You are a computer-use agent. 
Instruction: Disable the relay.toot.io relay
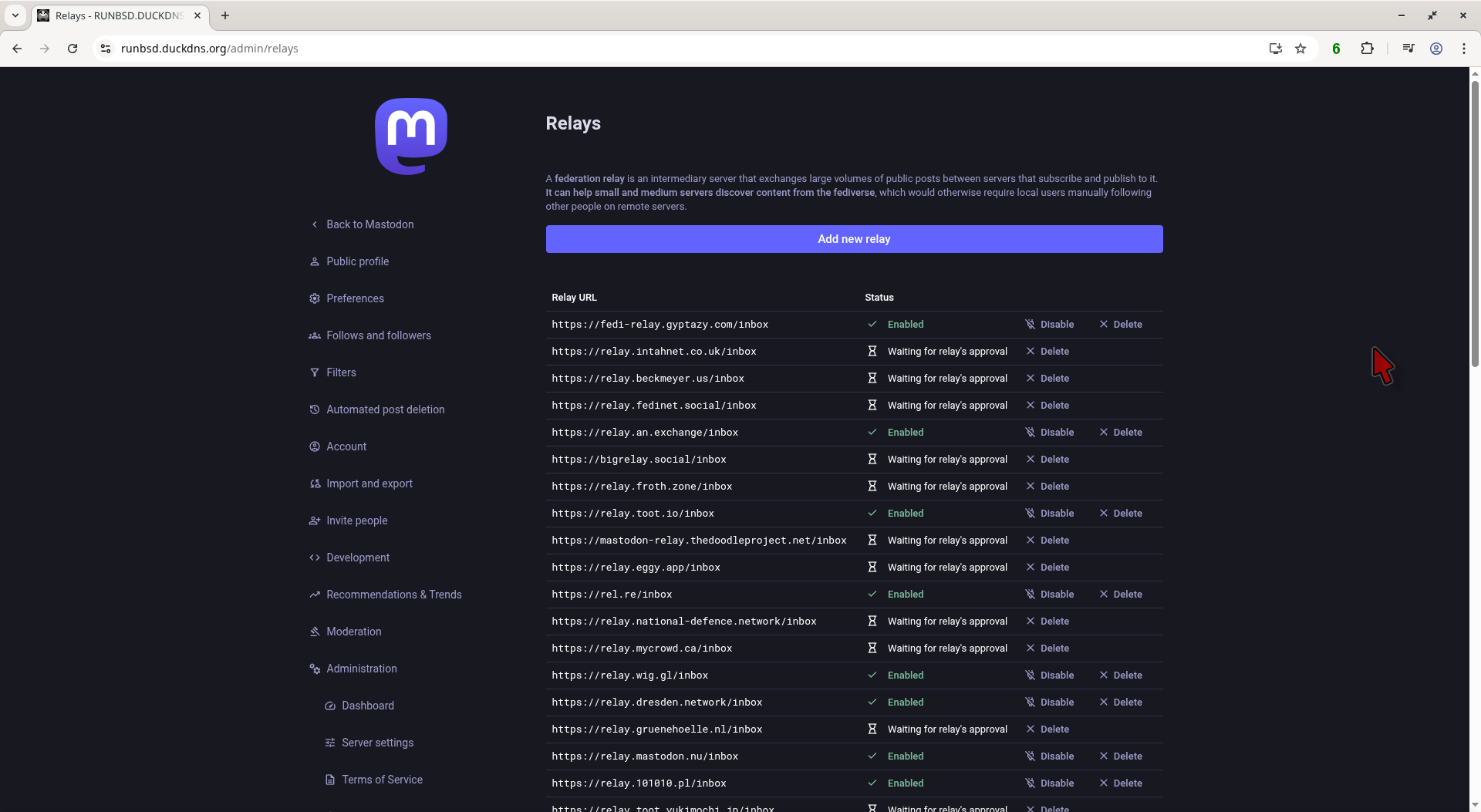point(1049,514)
